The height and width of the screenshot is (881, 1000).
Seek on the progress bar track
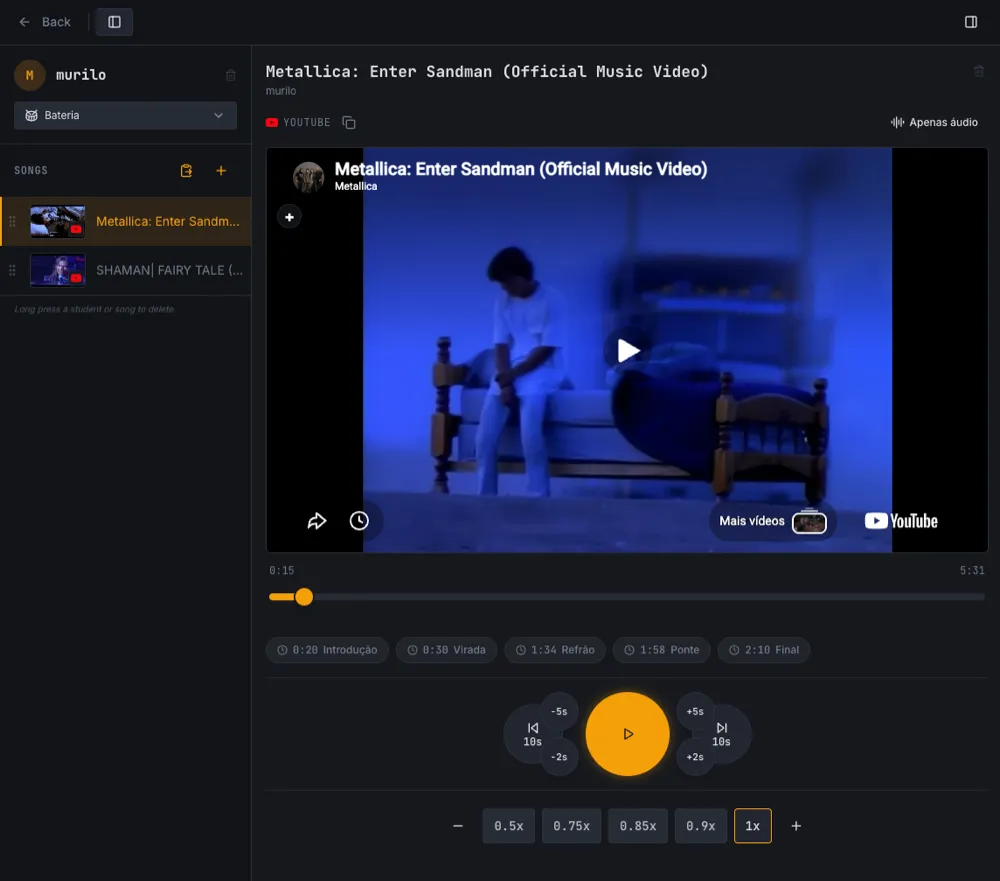(628, 597)
